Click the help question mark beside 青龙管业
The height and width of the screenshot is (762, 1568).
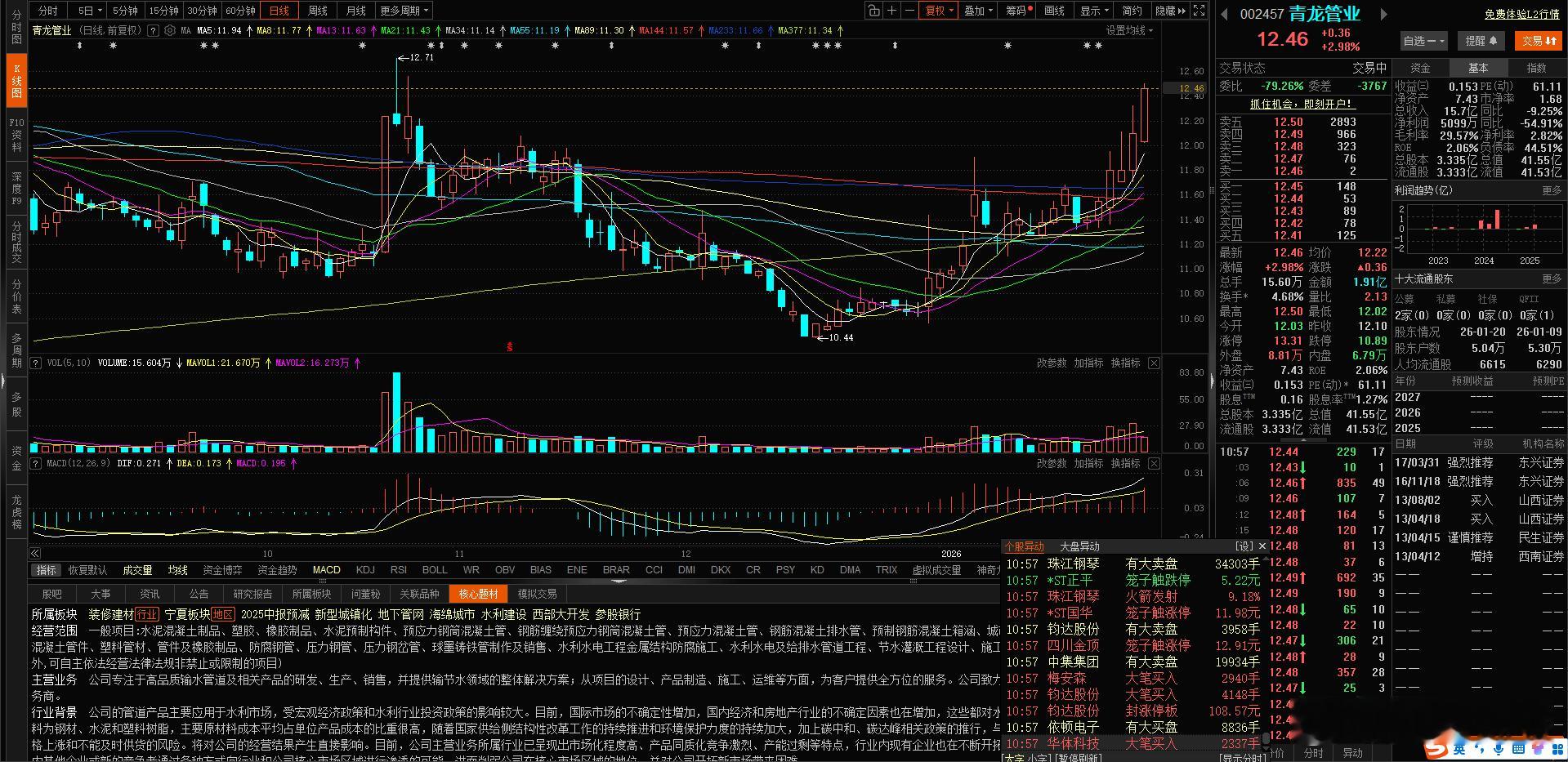click(x=152, y=30)
